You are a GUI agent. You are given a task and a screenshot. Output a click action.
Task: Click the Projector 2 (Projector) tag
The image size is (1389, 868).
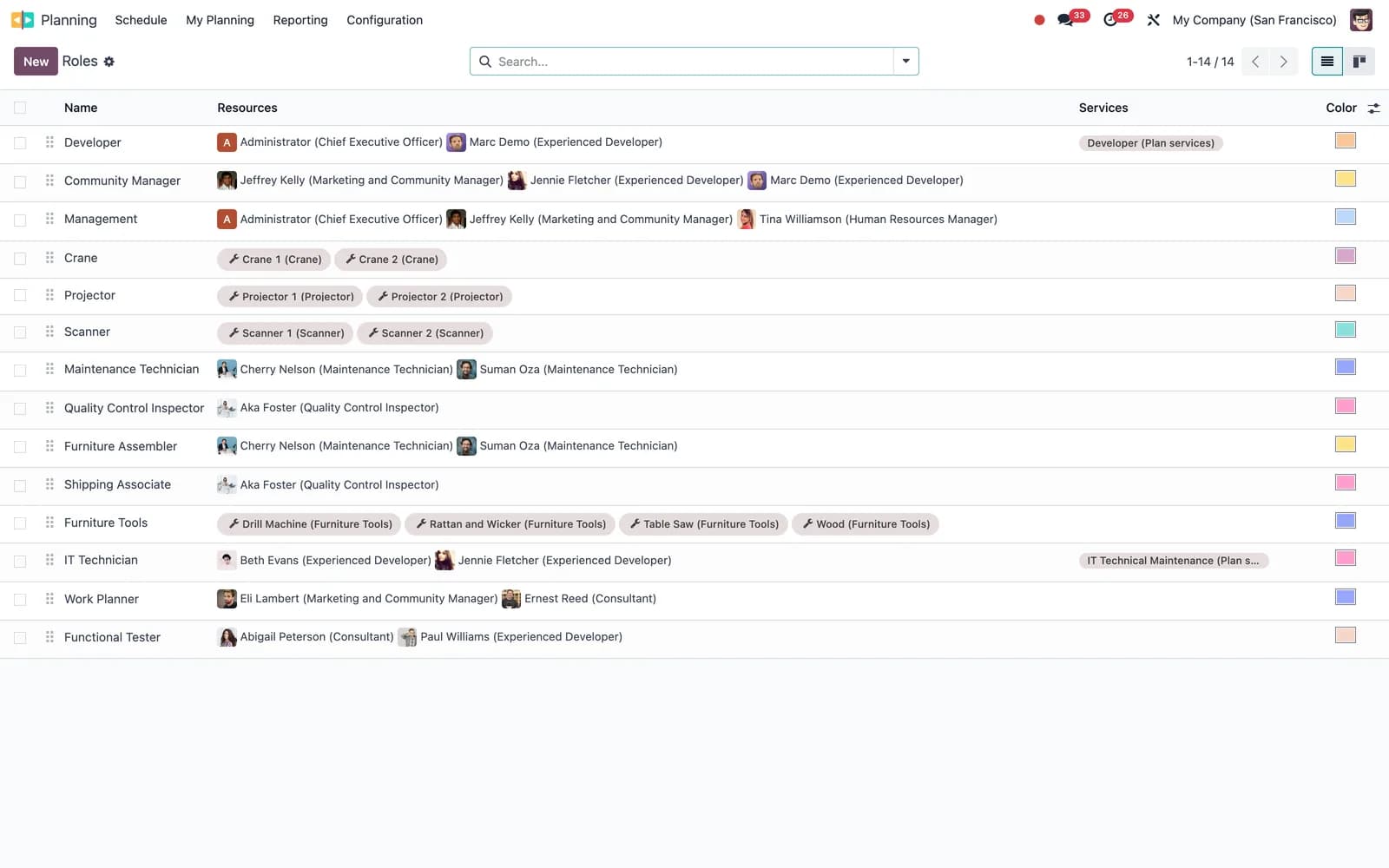pos(439,297)
